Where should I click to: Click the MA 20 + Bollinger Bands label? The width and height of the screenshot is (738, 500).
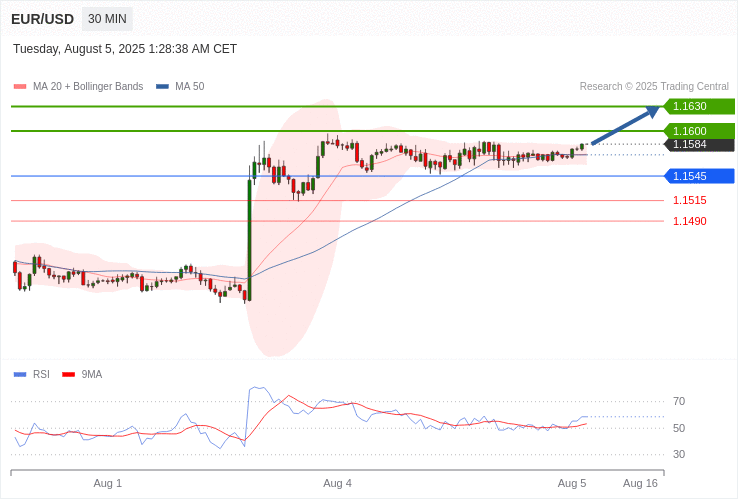click(x=88, y=87)
